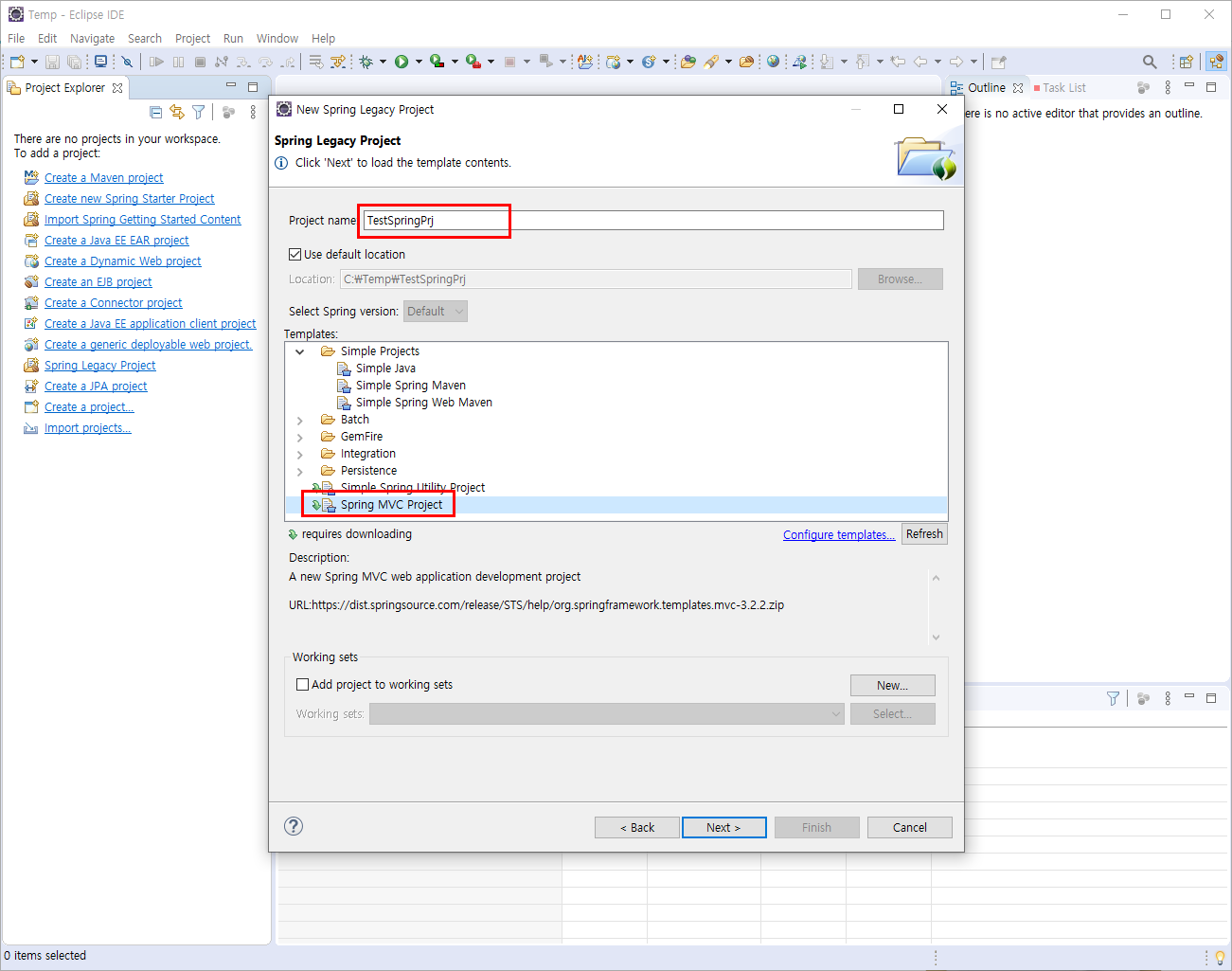Viewport: 1232px width, 971px height.
Task: Click the Terminate stop toolbar icon
Action: click(200, 62)
